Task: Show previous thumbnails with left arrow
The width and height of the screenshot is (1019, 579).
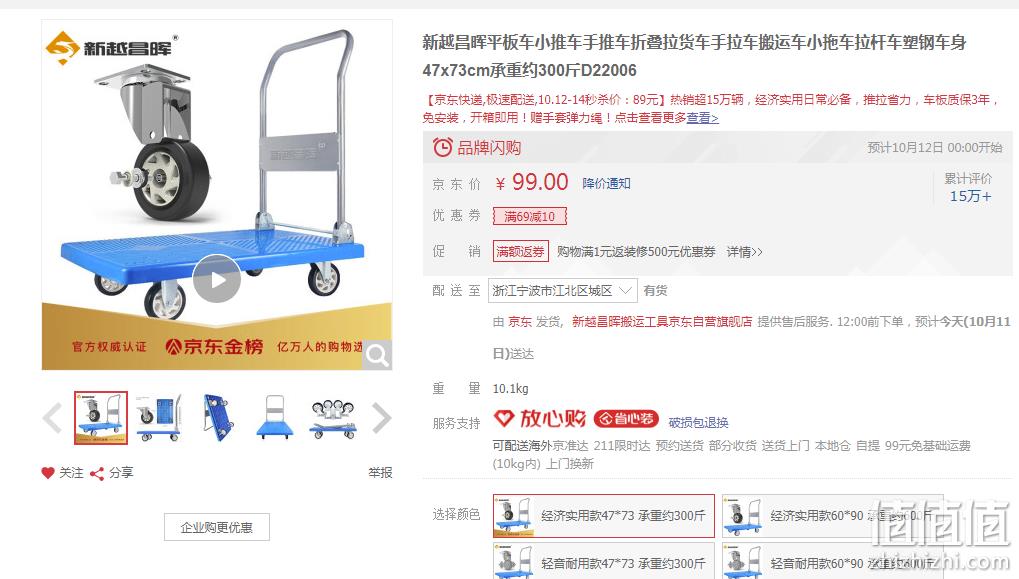Action: (52, 418)
